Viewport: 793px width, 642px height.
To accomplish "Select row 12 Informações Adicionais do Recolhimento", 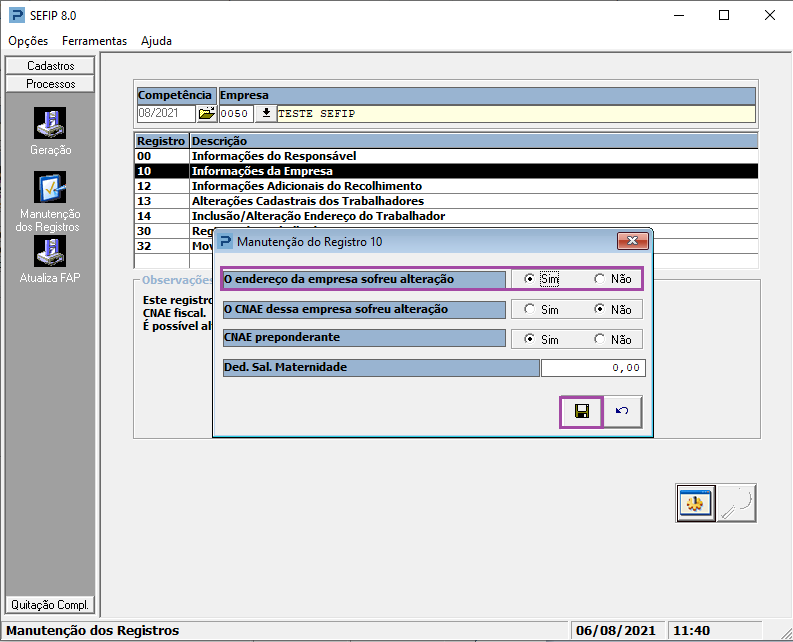I will pos(447,186).
